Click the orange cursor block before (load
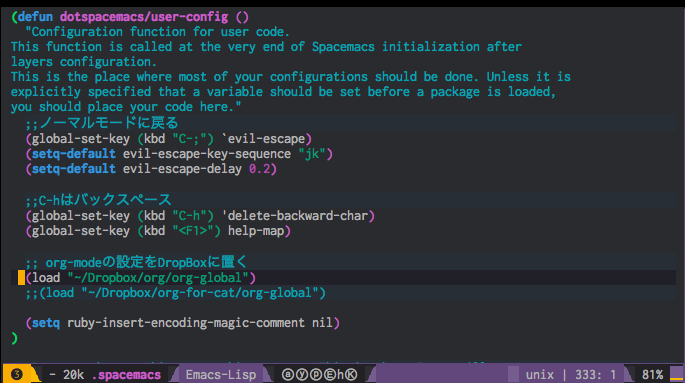This screenshot has width=685, height=383. (21, 278)
